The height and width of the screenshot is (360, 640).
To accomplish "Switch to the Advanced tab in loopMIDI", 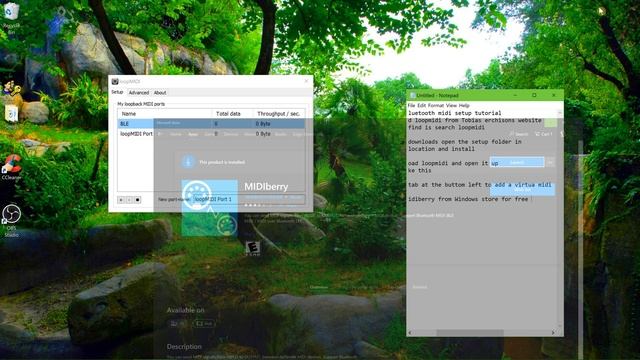I will pos(139,93).
